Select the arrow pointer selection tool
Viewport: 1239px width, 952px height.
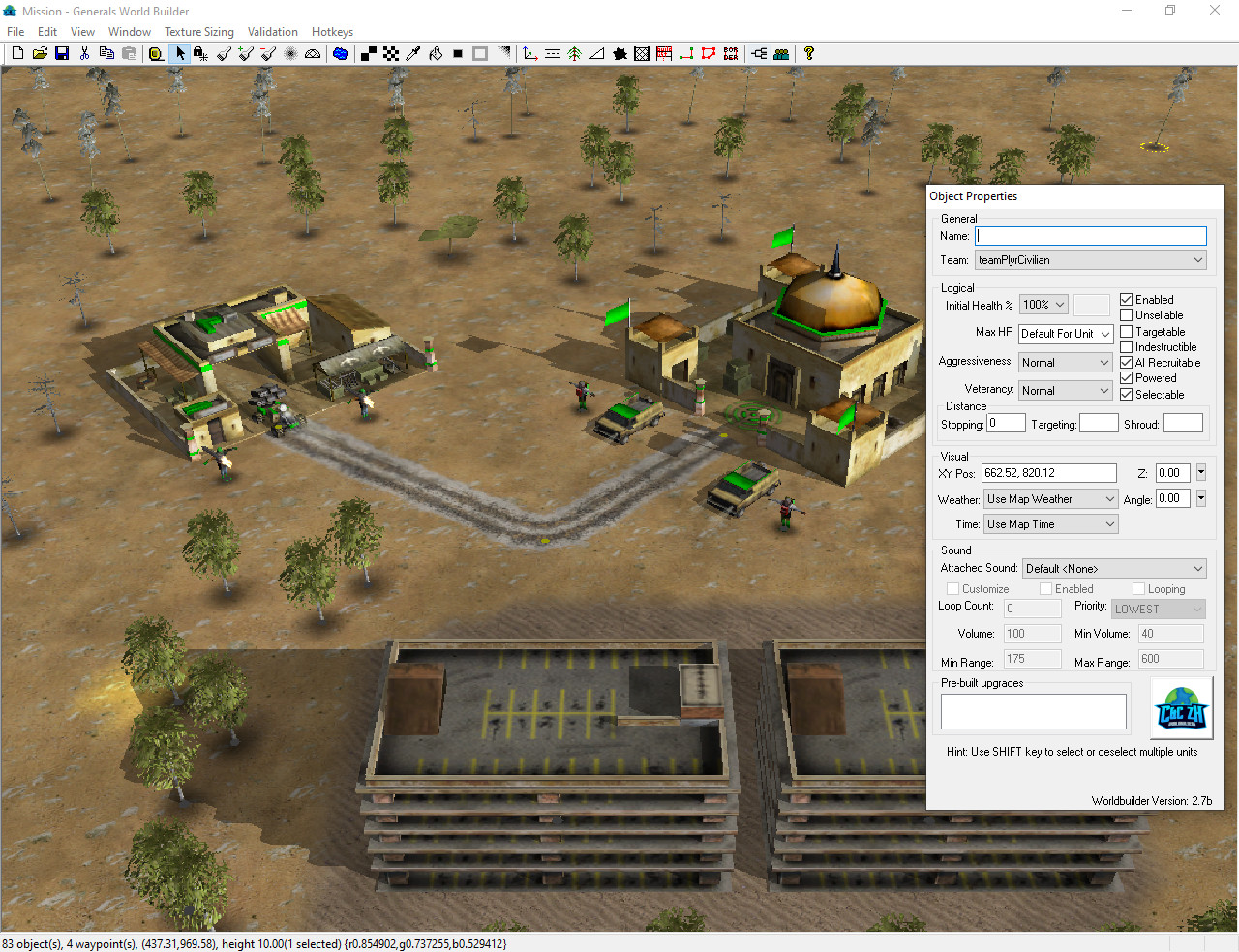[180, 54]
